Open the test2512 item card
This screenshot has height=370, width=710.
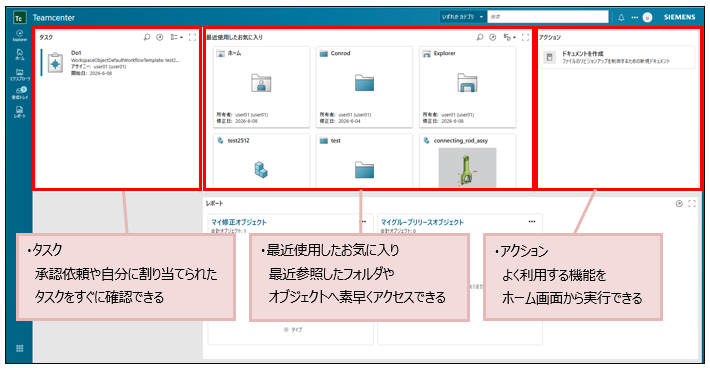click(x=262, y=160)
